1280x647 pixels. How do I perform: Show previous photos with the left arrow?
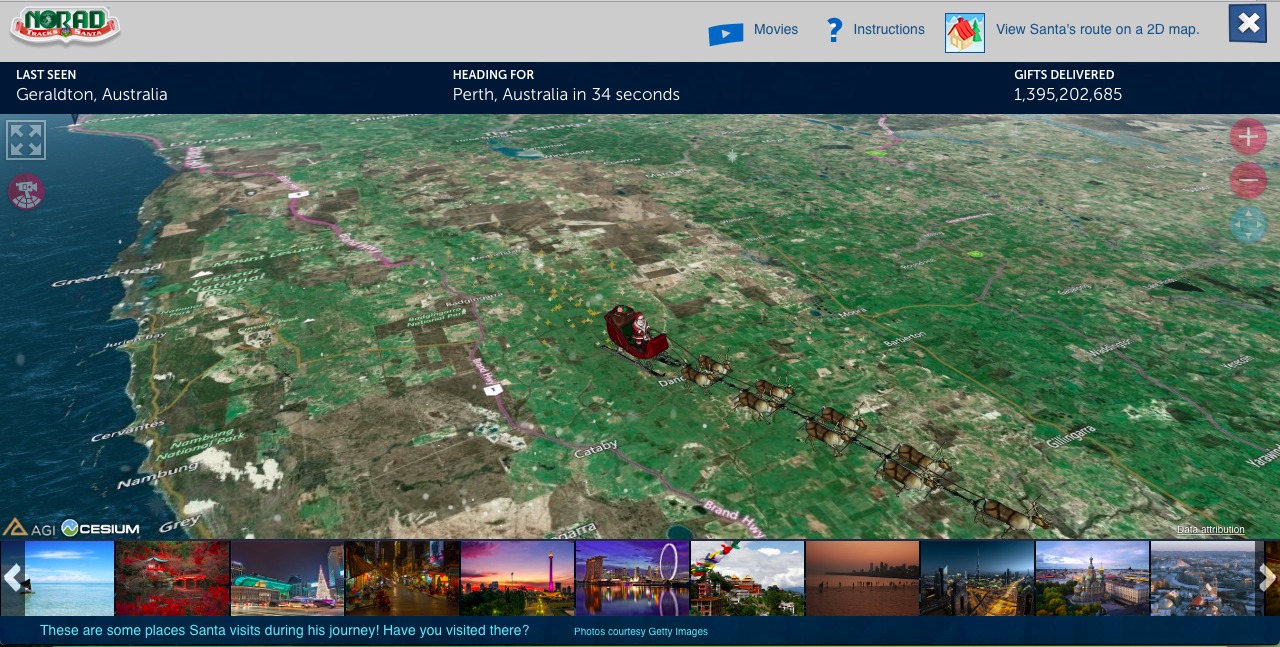12,577
